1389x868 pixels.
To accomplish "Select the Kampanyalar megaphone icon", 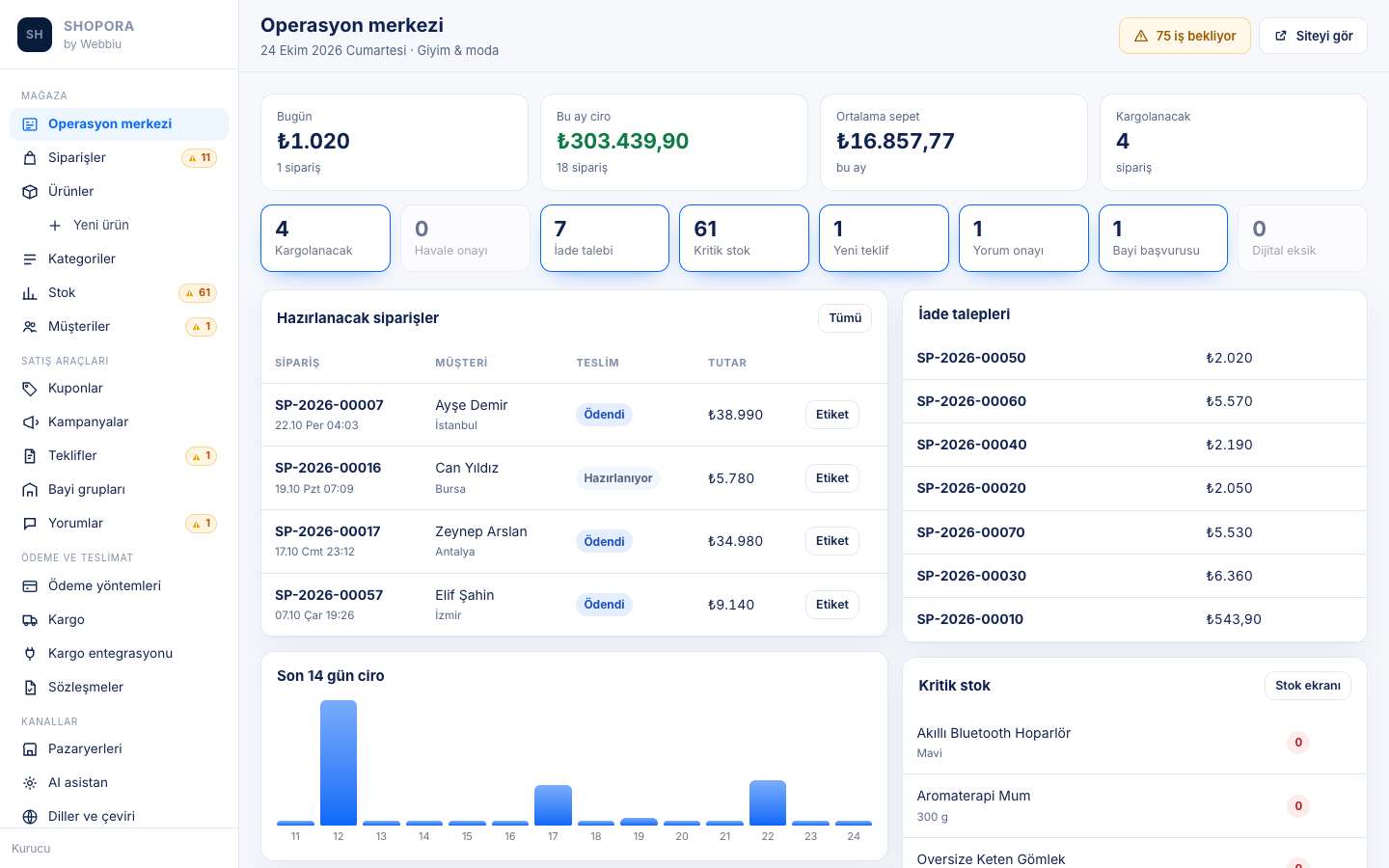I will (x=30, y=422).
